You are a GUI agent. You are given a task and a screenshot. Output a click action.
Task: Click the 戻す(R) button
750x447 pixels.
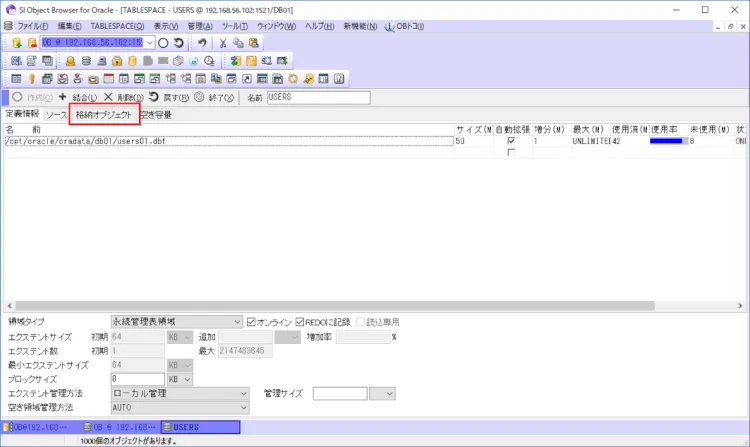click(x=169, y=98)
